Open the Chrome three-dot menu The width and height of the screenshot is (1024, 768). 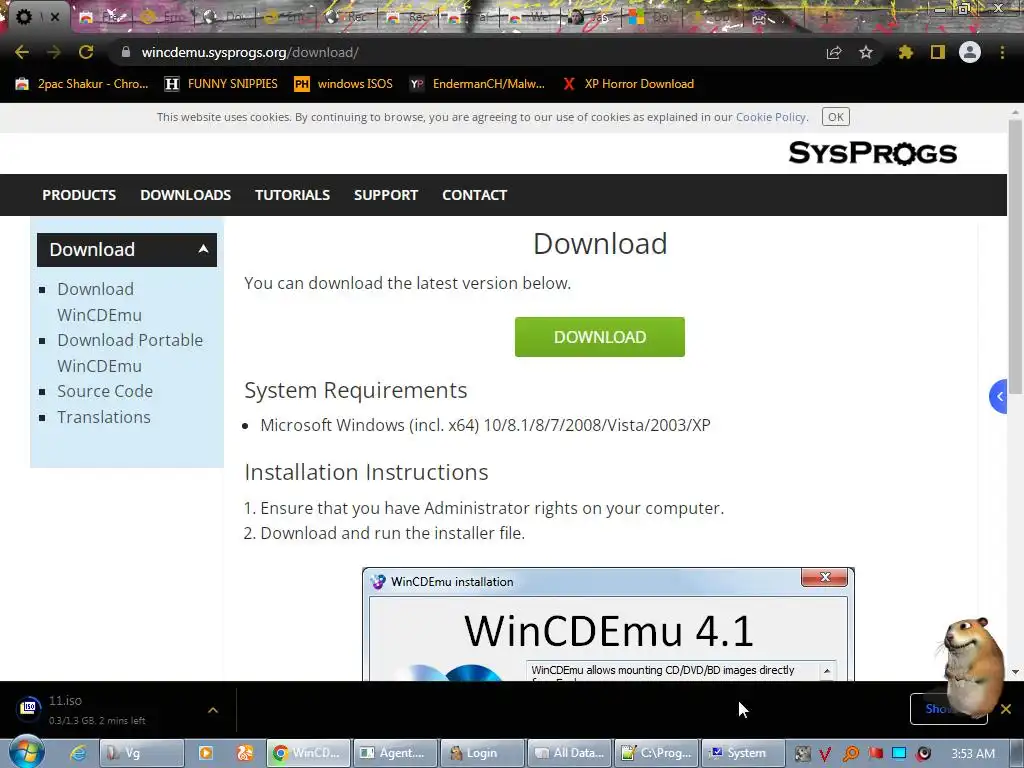[x=1002, y=52]
